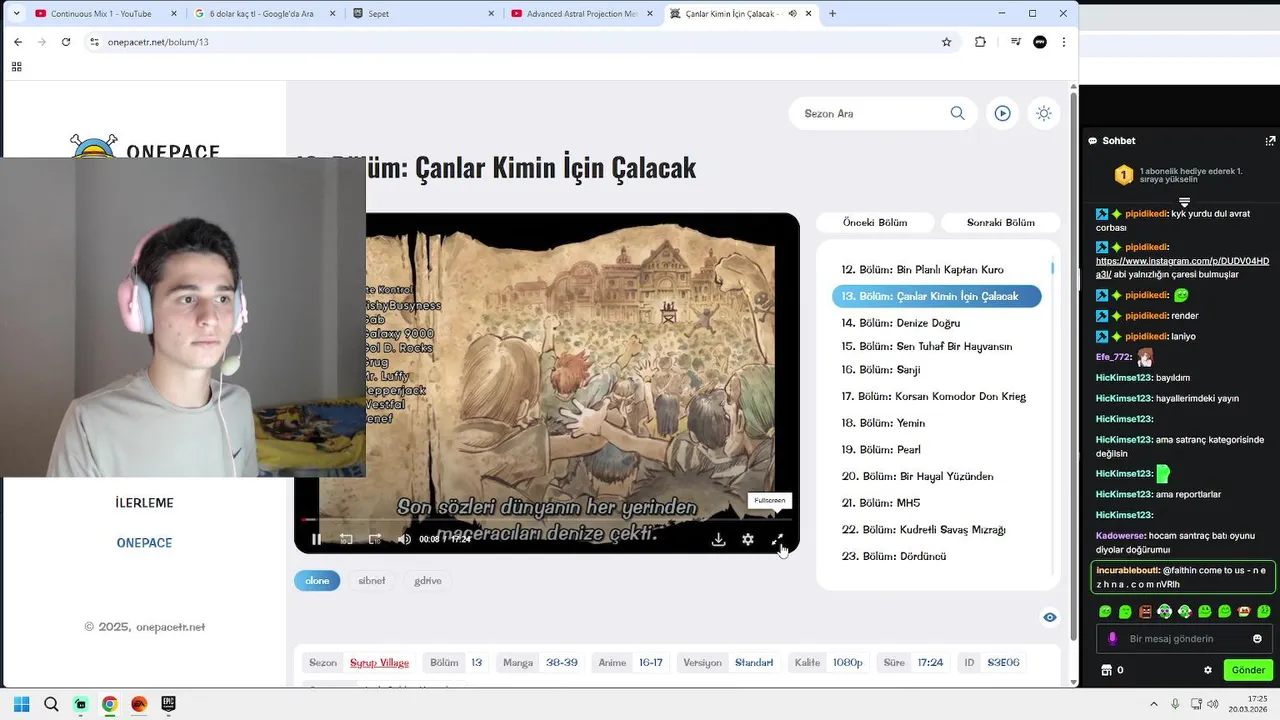
Task: Select 13. Bölüm: Çanlar Kimin İçin Çalacak
Action: click(936, 296)
